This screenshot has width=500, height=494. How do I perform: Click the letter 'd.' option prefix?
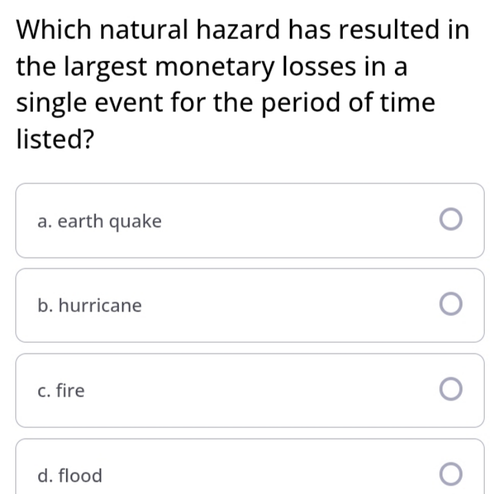pos(45,475)
